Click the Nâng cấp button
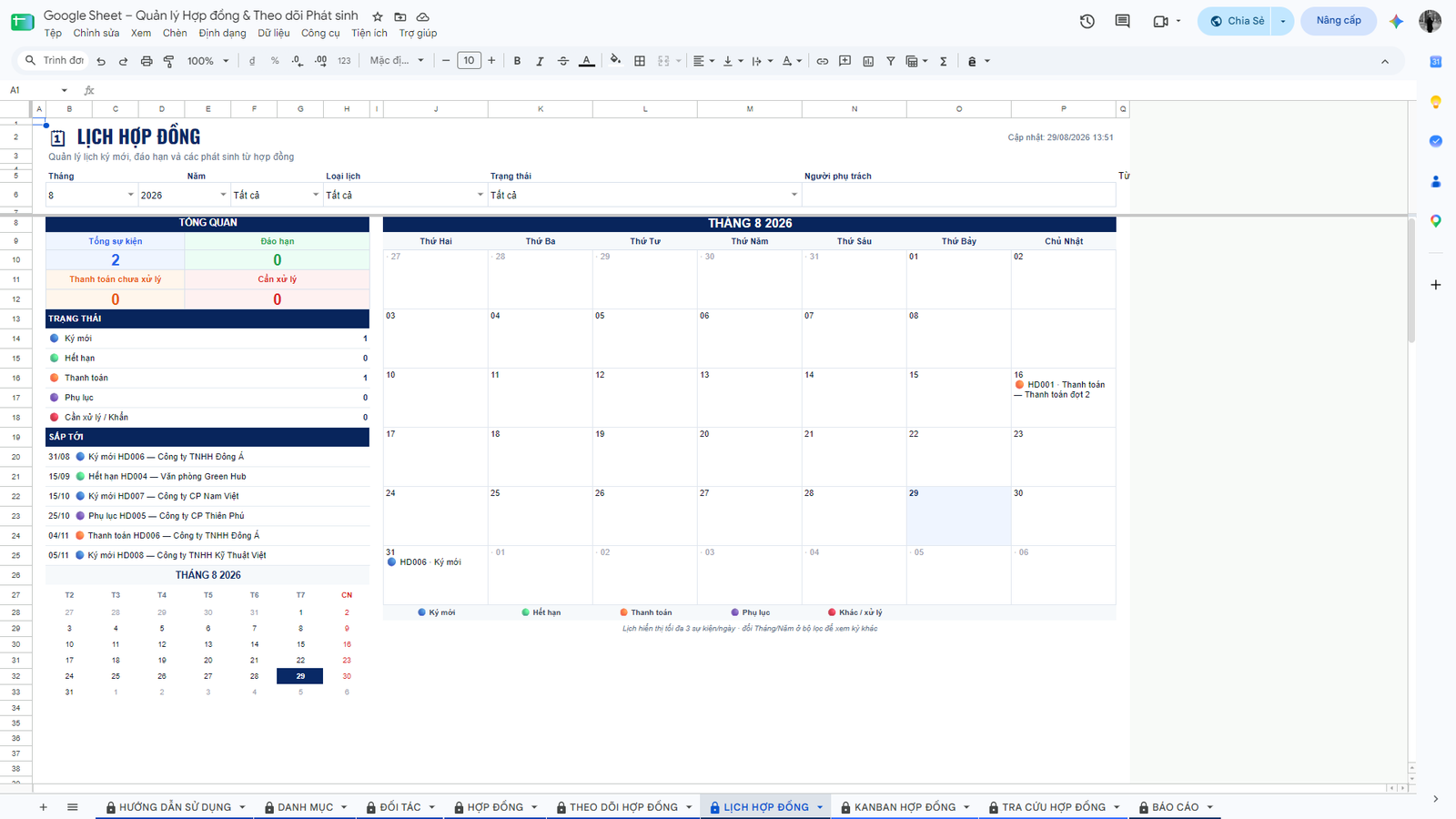 coord(1339,21)
